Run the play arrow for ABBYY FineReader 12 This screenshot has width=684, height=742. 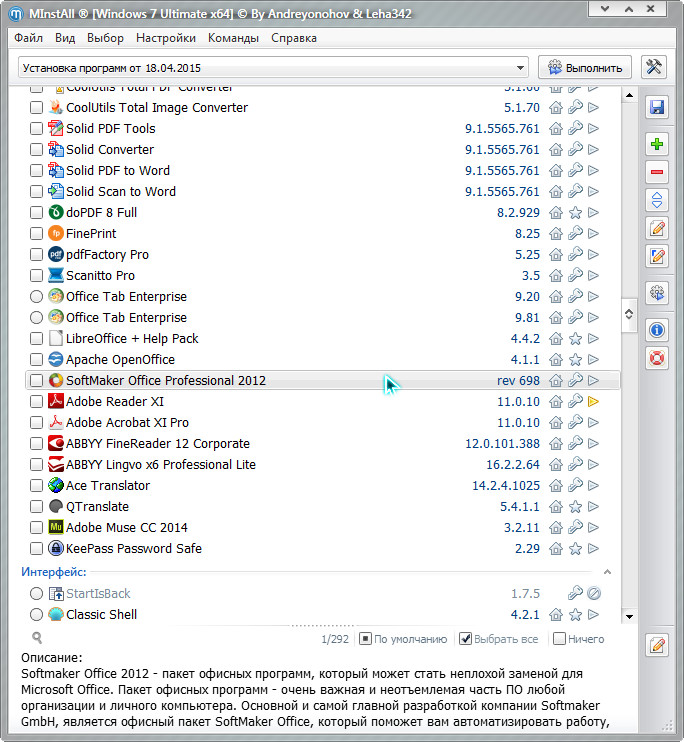pyautogui.click(x=593, y=443)
